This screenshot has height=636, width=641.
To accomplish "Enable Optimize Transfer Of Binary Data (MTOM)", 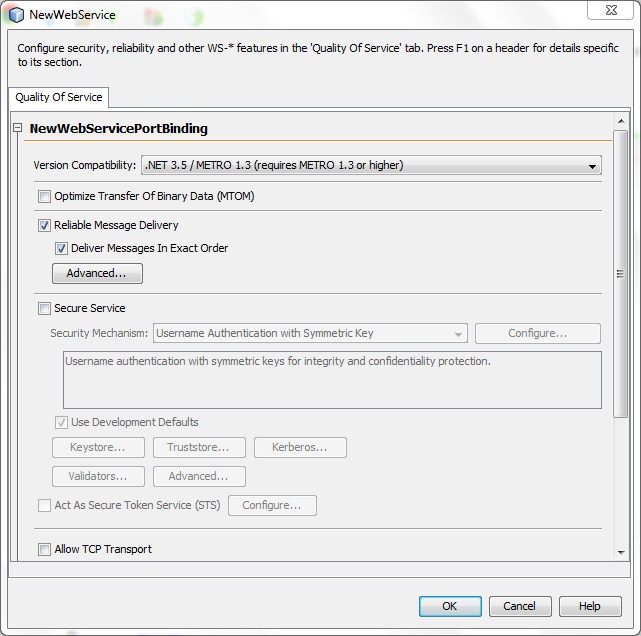I will [44, 197].
